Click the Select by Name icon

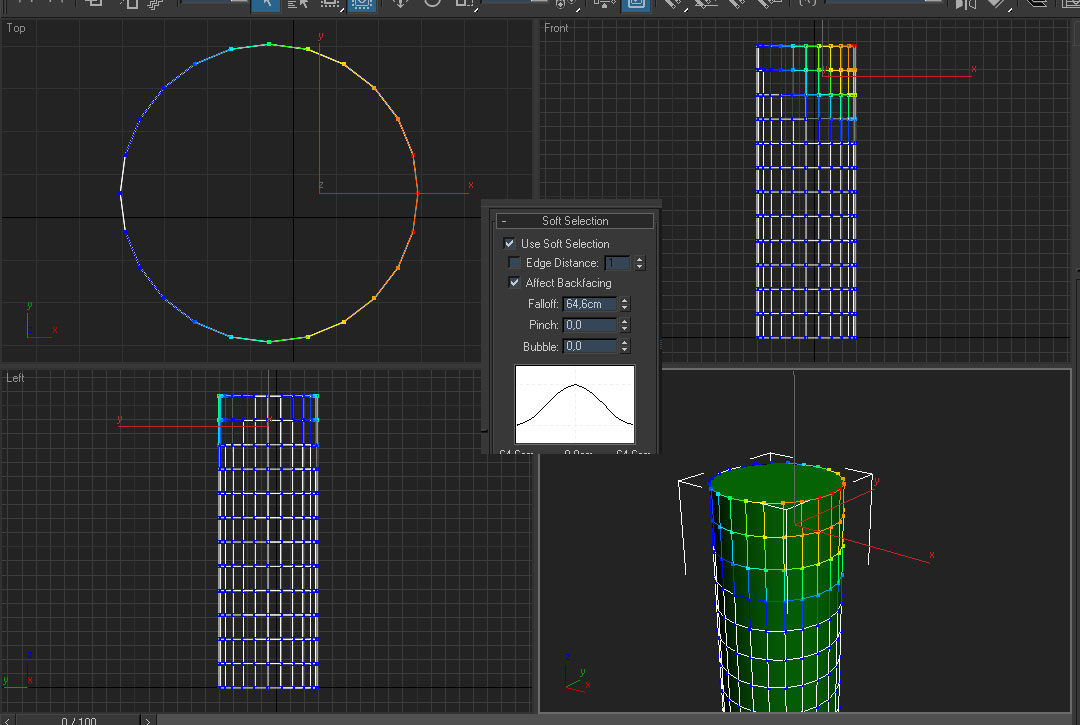pyautogui.click(x=297, y=3)
